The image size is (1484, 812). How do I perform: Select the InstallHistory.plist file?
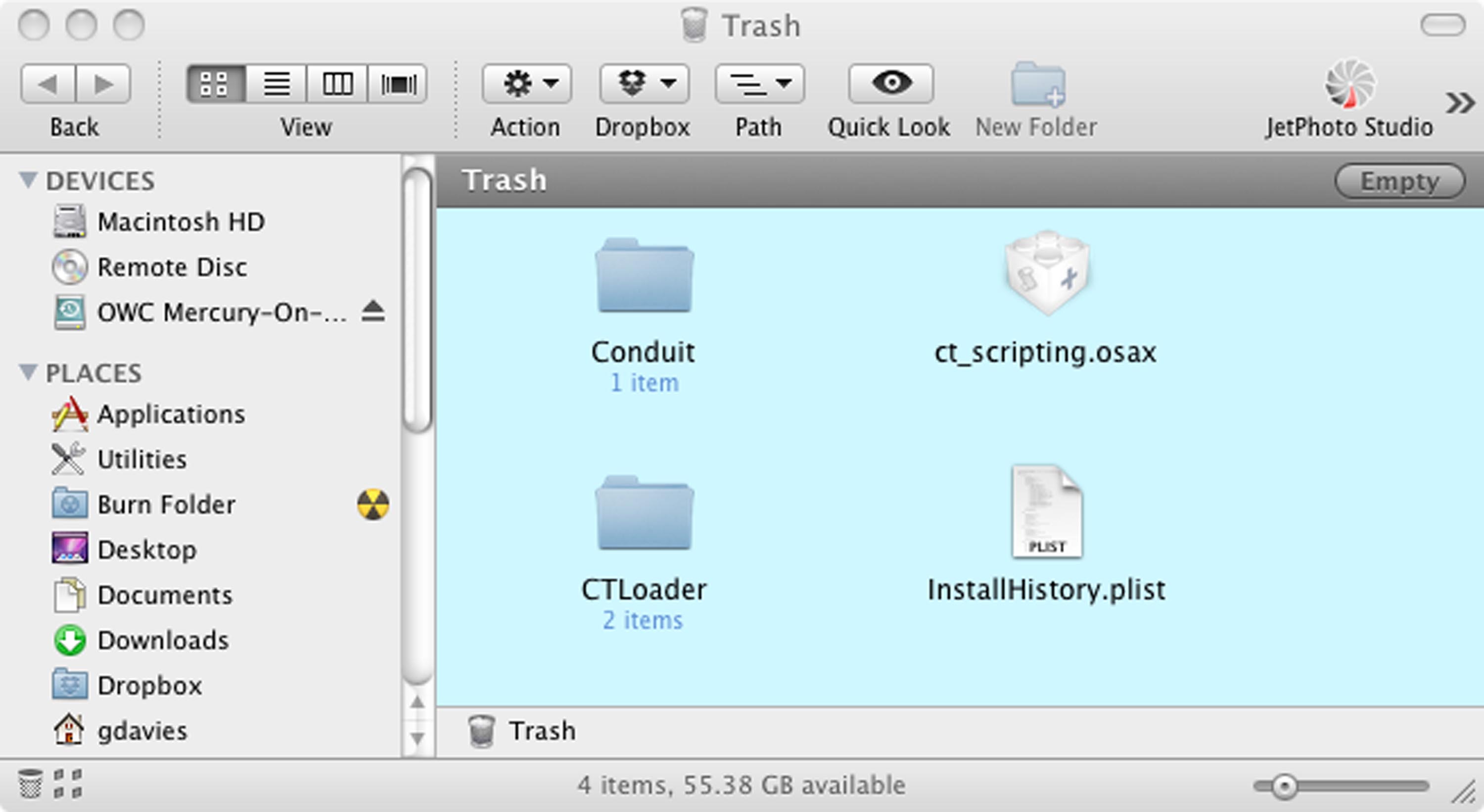[1046, 512]
